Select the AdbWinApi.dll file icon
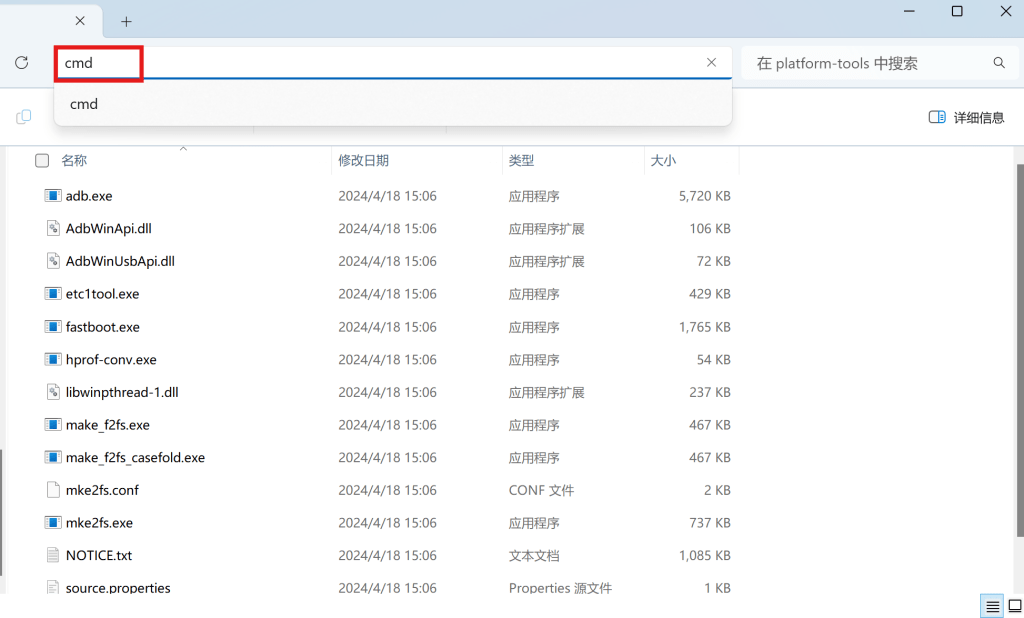The width and height of the screenshot is (1024, 618). 53,229
